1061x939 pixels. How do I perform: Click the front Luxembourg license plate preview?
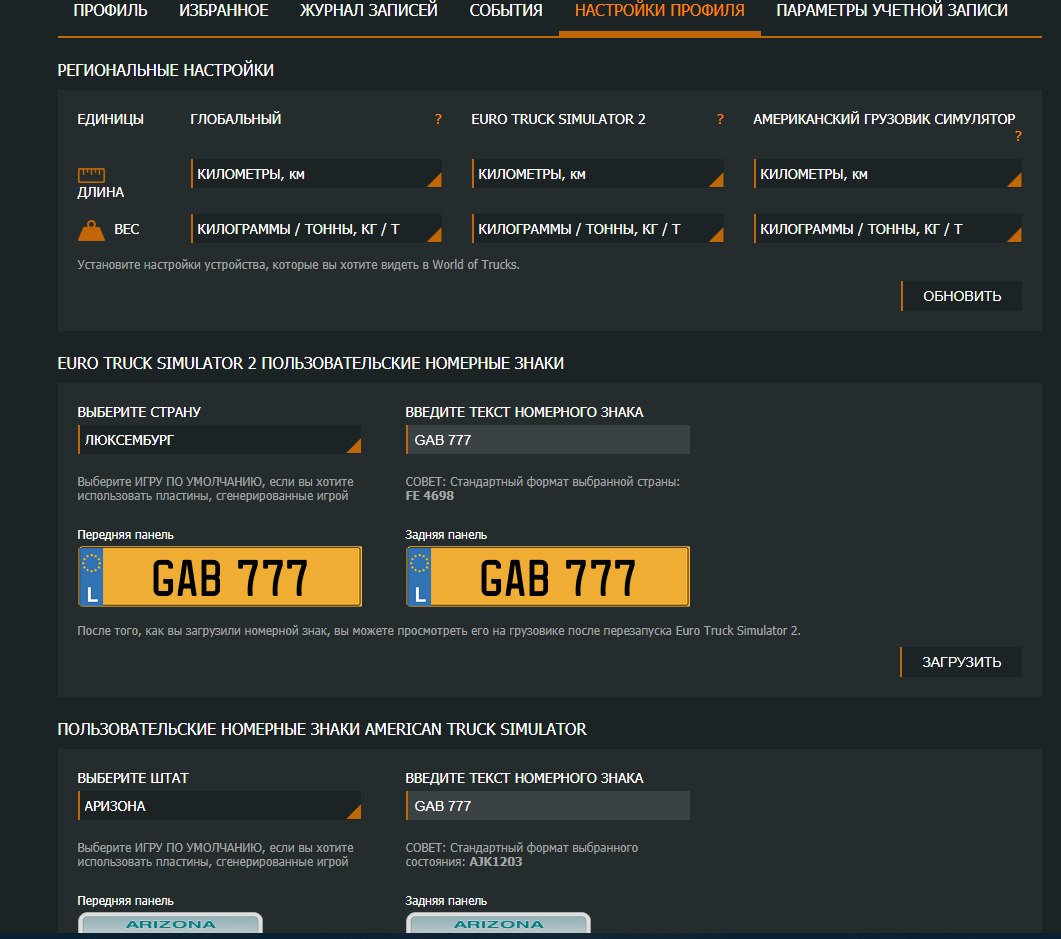tap(220, 577)
